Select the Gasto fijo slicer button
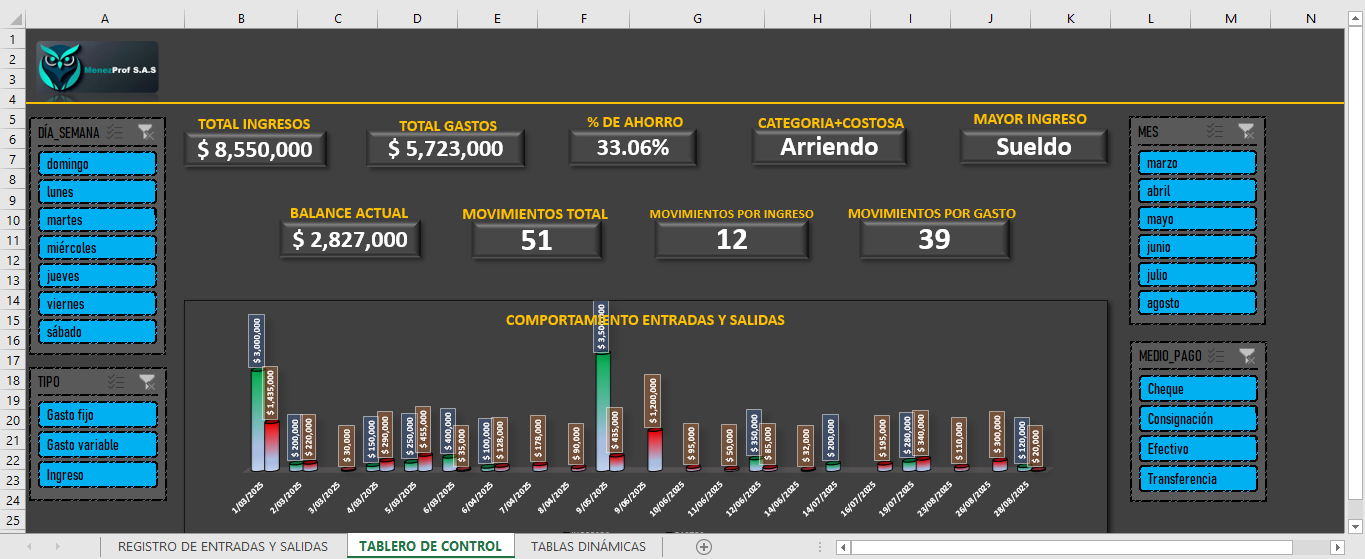The height and width of the screenshot is (559, 1365). pos(97,415)
